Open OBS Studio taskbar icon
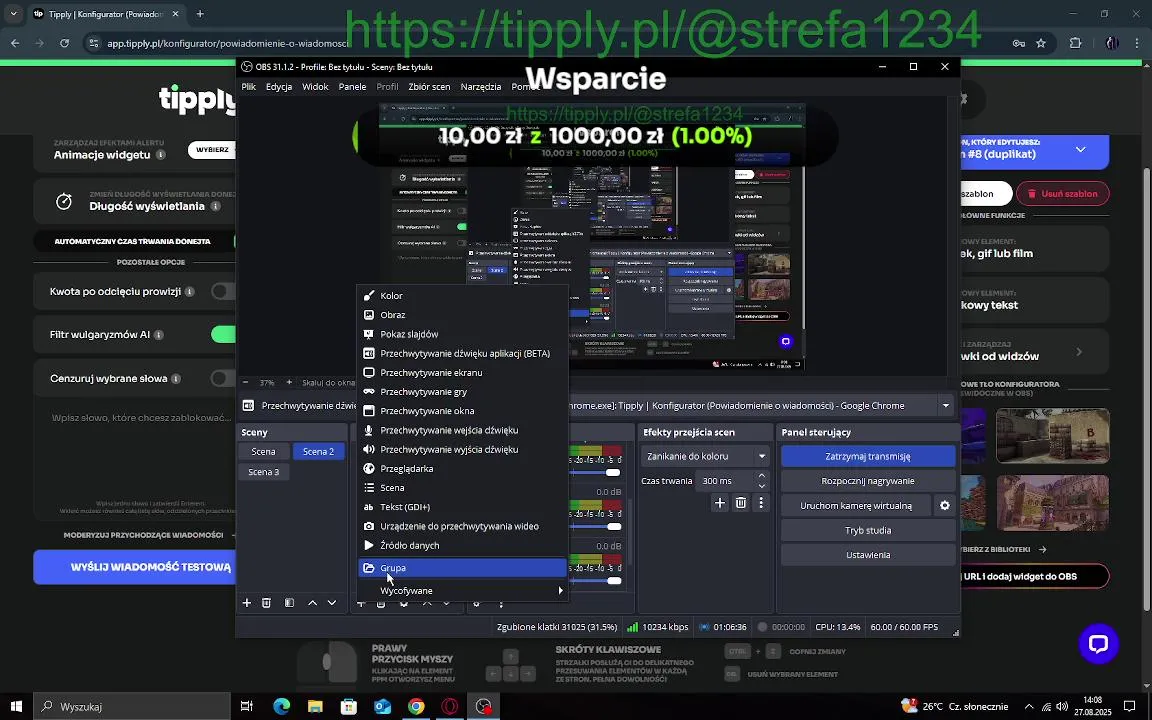1152x720 pixels. pos(483,706)
